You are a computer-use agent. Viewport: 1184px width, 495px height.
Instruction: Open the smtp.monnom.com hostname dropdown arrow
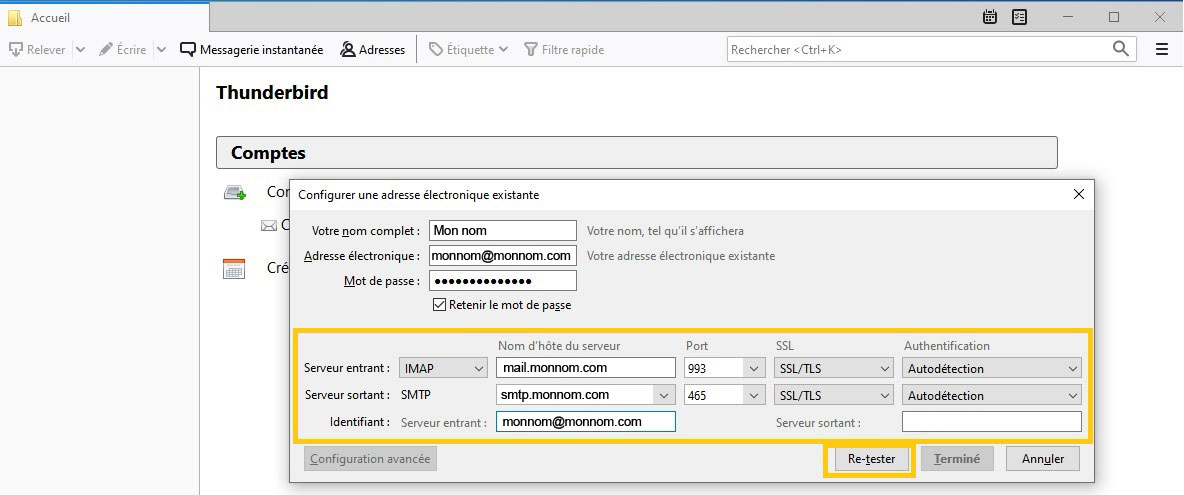click(663, 395)
